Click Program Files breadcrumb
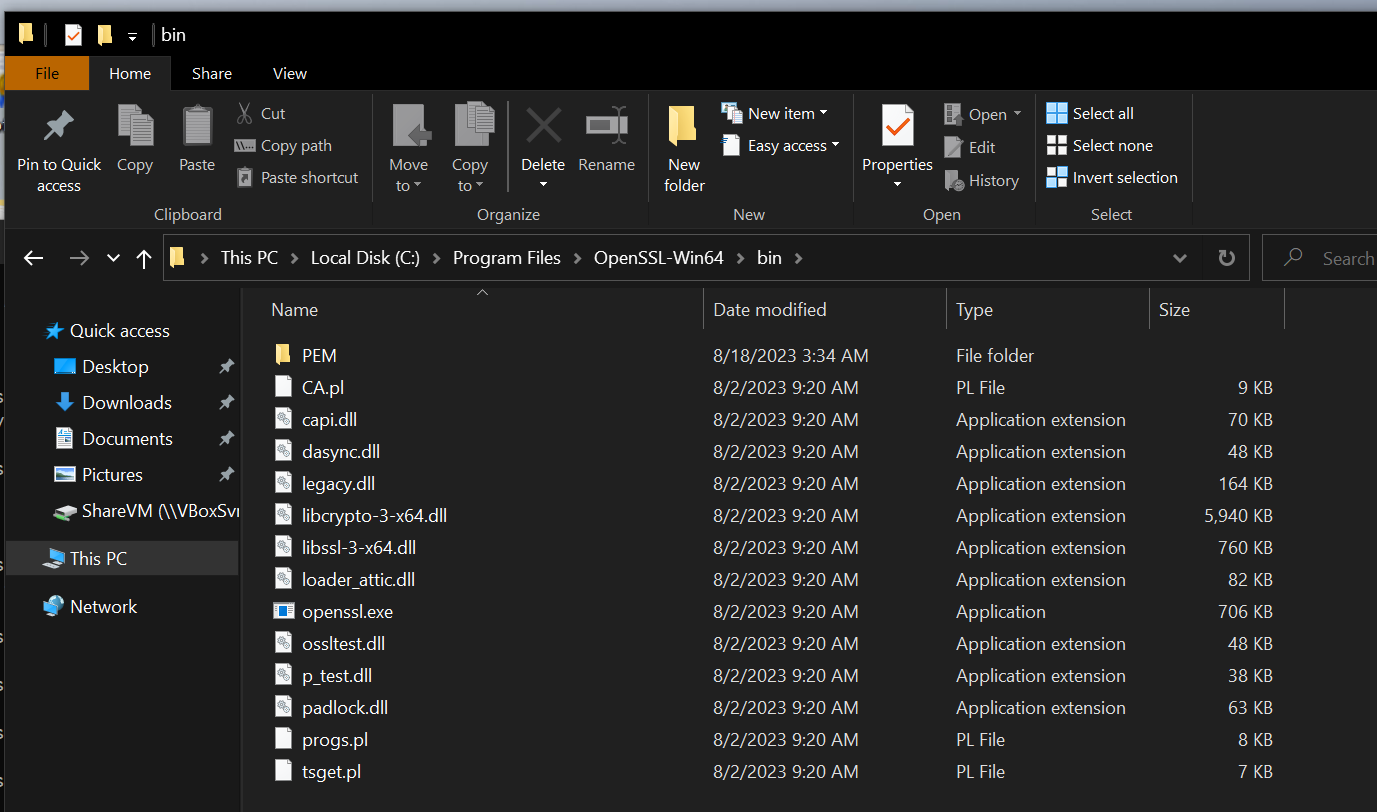The image size is (1377, 812). pyautogui.click(x=507, y=258)
